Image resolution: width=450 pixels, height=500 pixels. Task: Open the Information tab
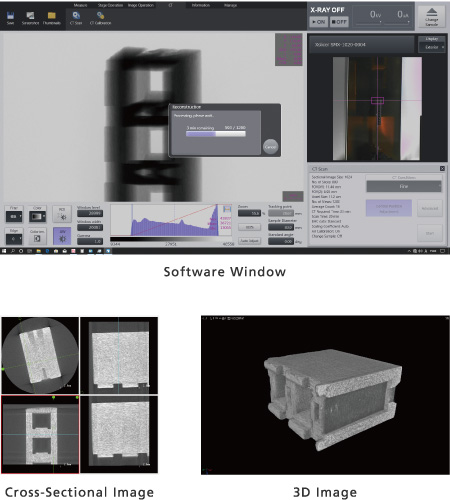coord(201,5)
